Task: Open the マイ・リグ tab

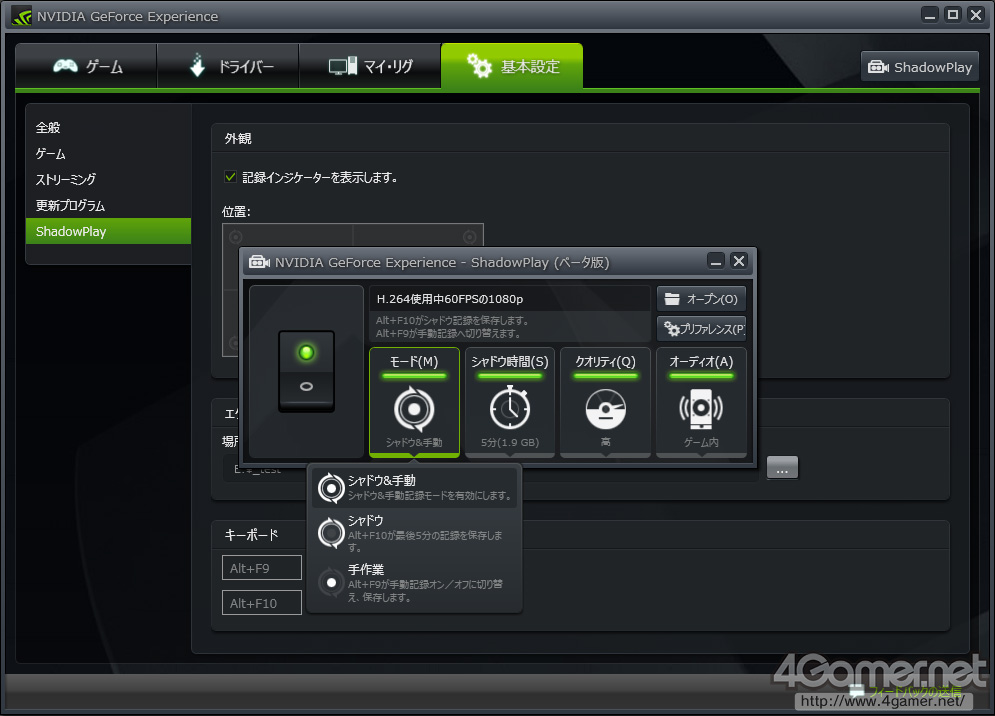Action: click(x=370, y=66)
